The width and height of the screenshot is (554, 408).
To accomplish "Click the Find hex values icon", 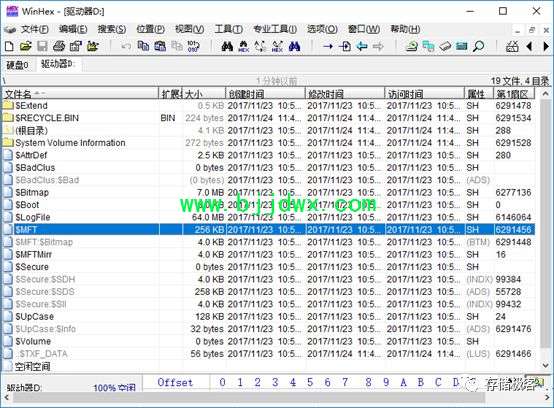I will click(x=244, y=46).
